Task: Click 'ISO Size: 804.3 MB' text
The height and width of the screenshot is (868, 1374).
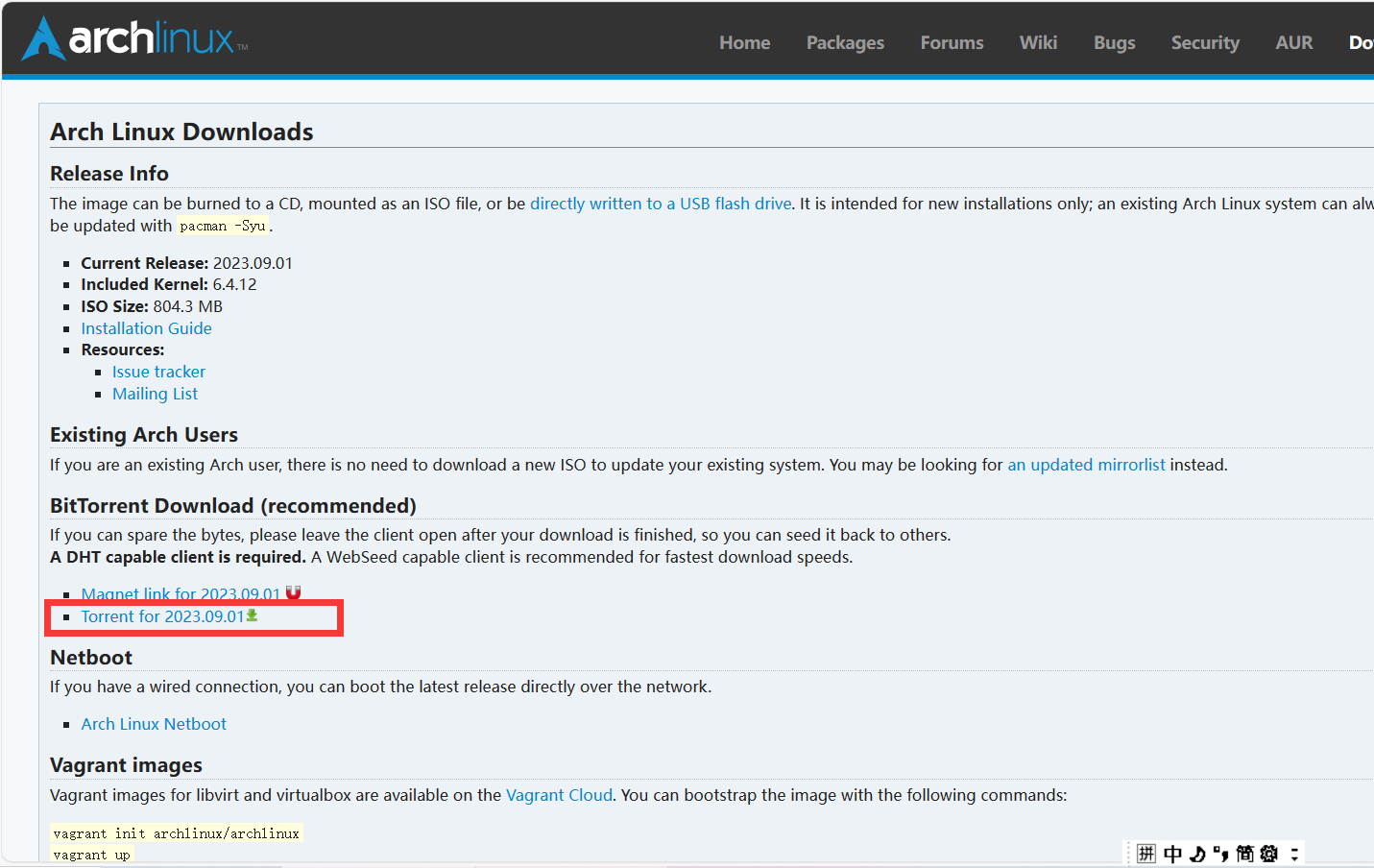Action: (x=152, y=306)
